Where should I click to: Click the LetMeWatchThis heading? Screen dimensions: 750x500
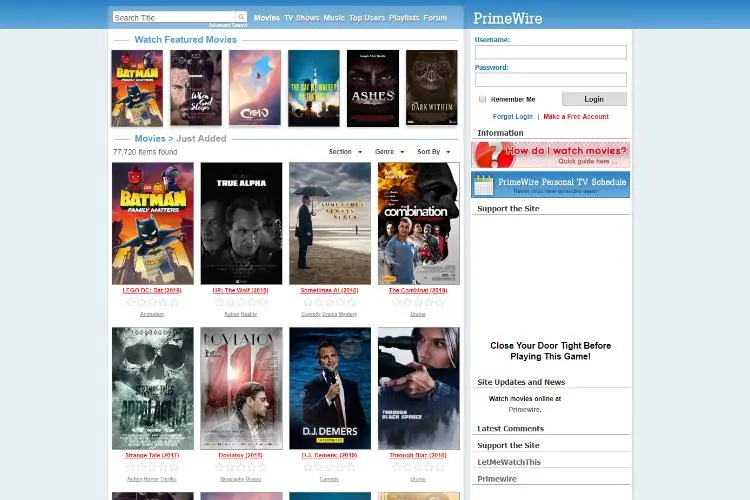[509, 462]
